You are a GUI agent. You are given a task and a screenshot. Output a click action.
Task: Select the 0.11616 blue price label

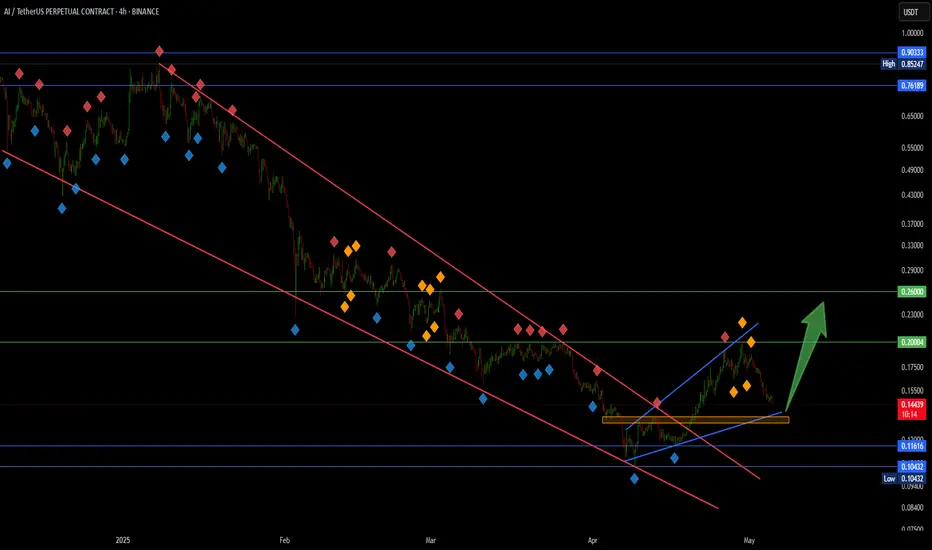click(x=912, y=446)
